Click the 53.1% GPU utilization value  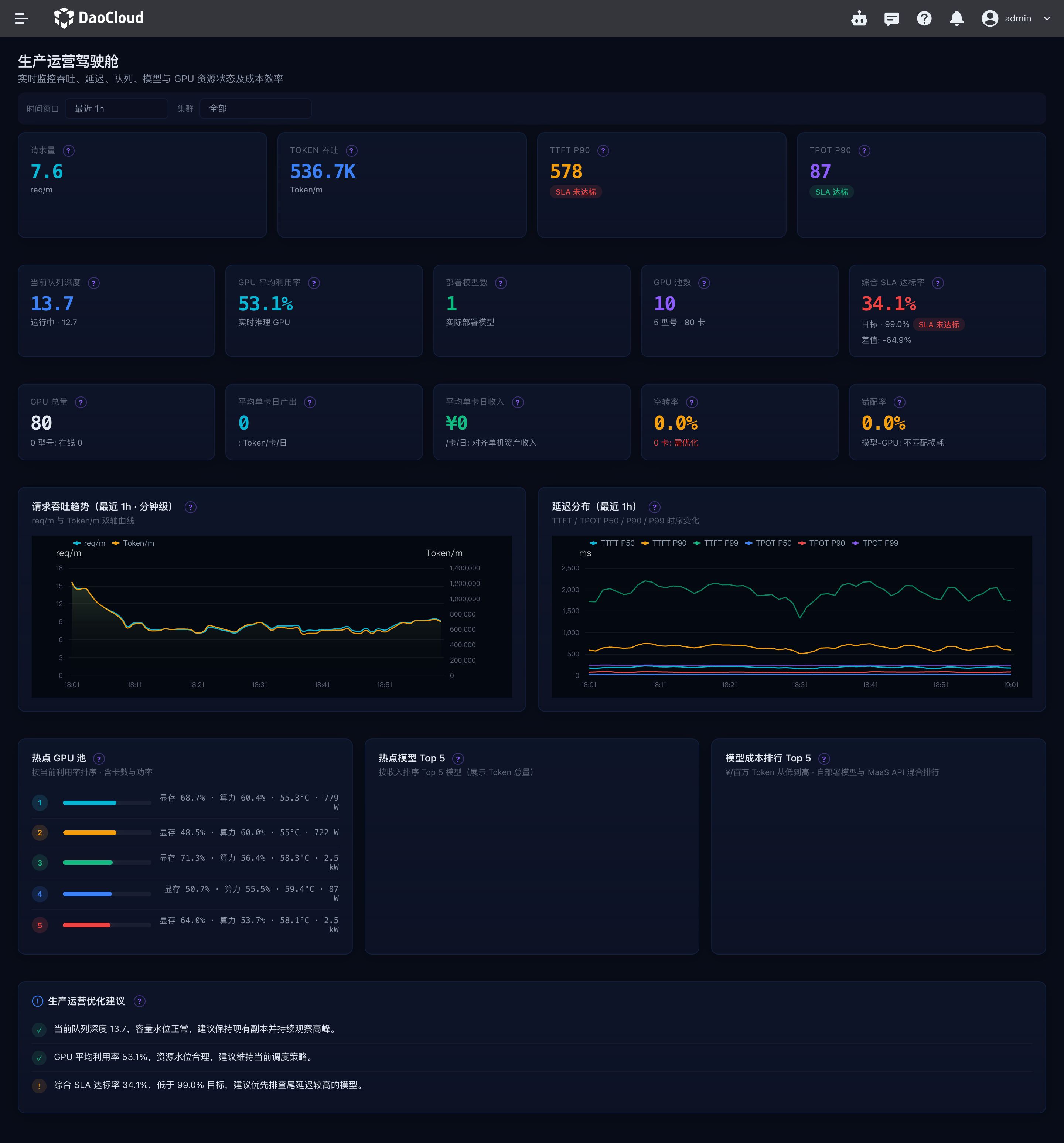pos(266,304)
